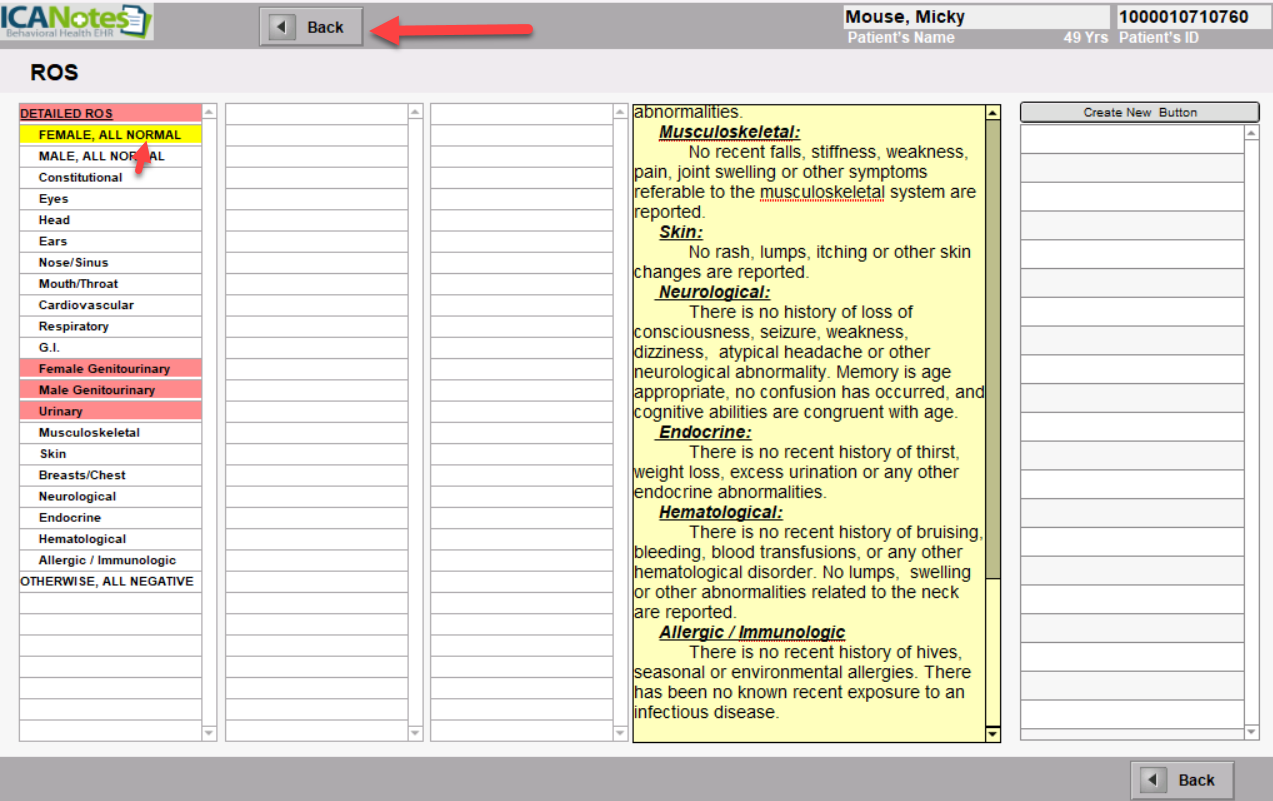Open the Cardiovascular category
Screen dimensions: 1273x801
tap(86, 305)
